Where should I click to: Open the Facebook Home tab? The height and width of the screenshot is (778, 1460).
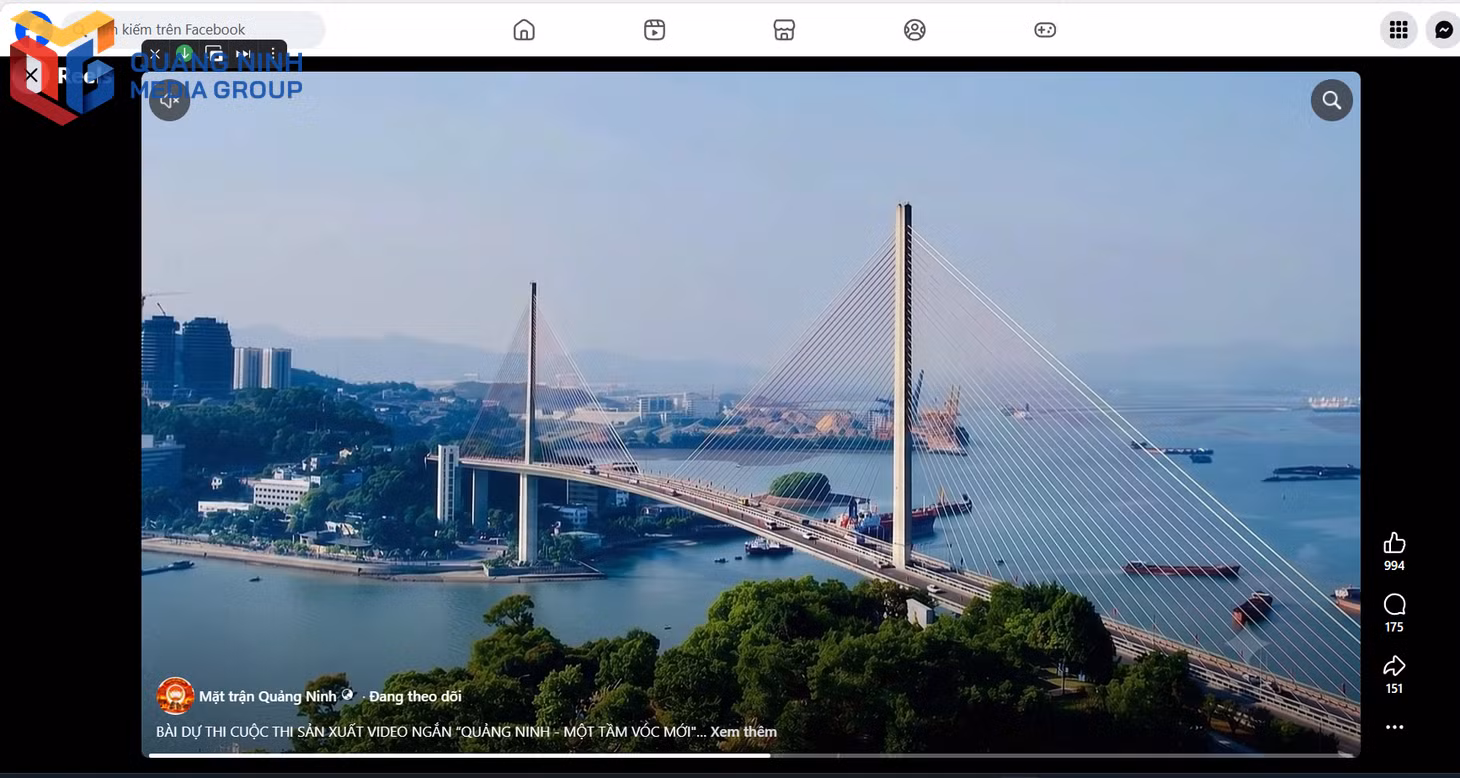point(524,30)
